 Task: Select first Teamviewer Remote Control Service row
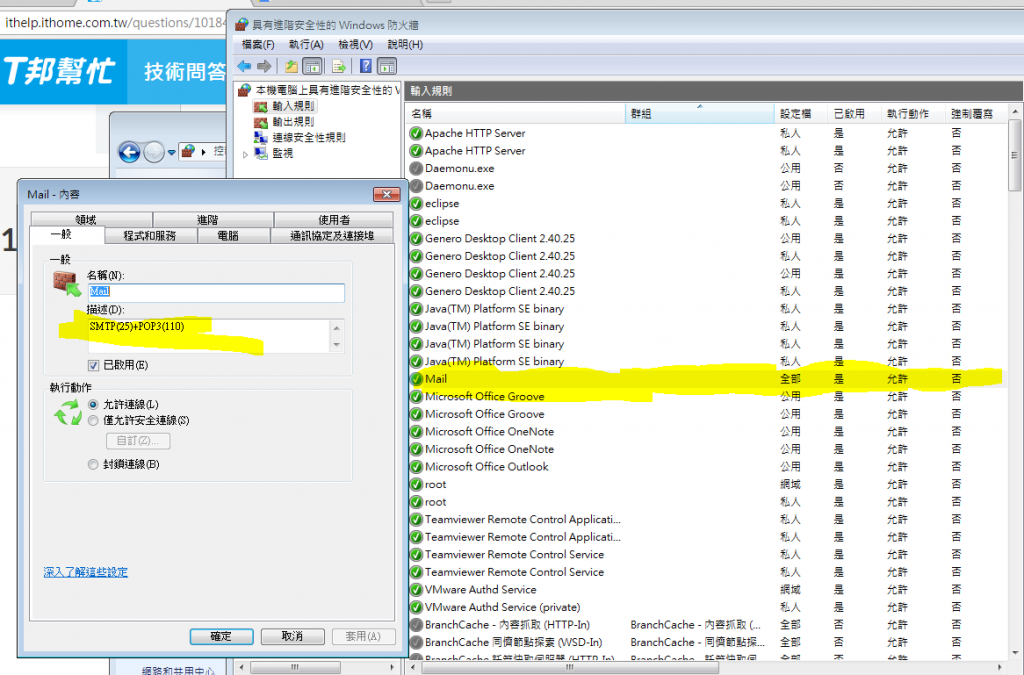click(707, 554)
